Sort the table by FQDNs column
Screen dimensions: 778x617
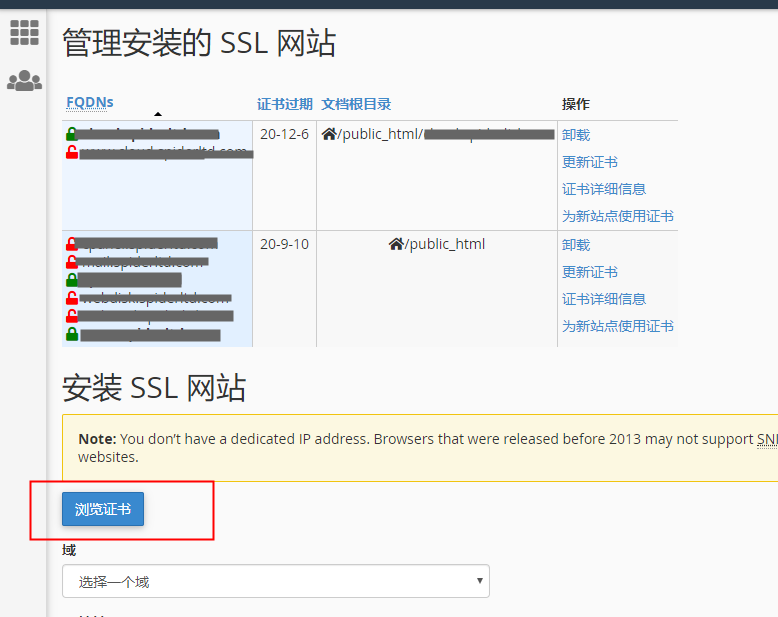point(90,102)
